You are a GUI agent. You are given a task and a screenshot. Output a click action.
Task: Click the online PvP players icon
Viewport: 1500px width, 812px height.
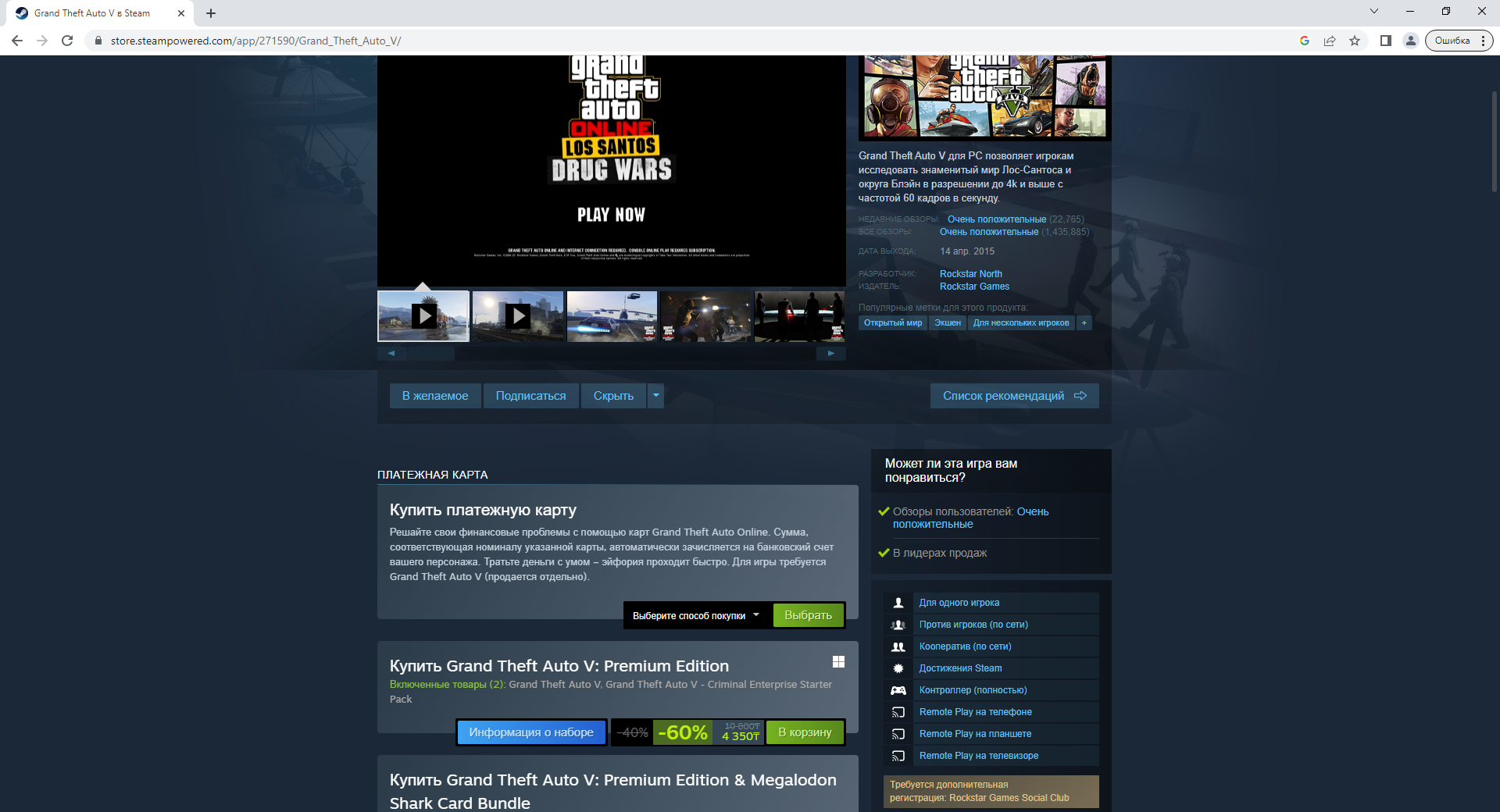point(898,625)
